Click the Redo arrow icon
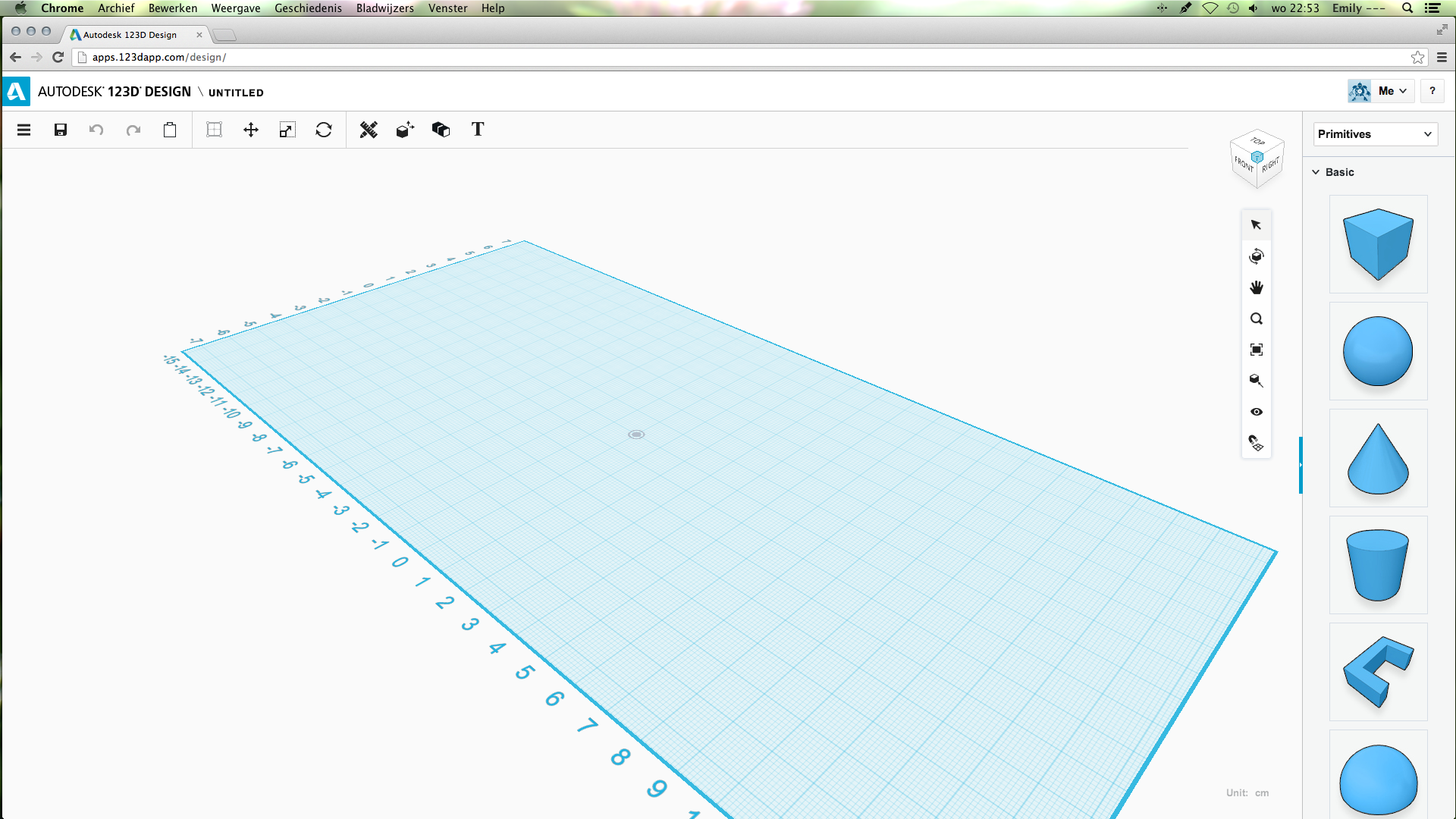This screenshot has height=819, width=1456. click(133, 130)
